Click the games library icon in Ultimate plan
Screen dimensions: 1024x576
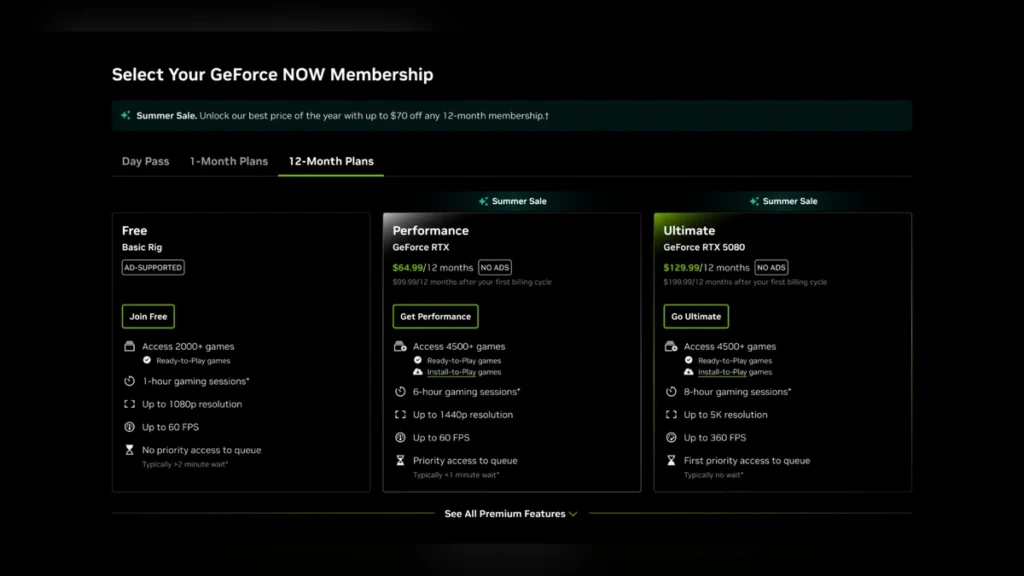(x=671, y=346)
